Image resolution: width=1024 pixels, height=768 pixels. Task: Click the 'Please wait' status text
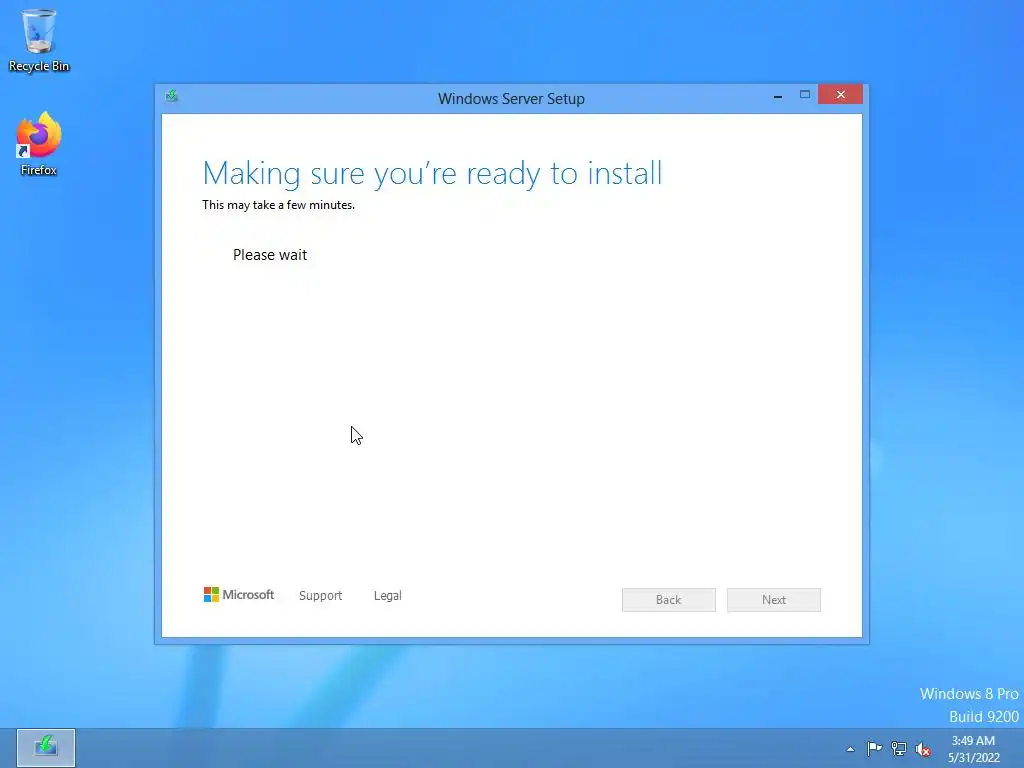tap(270, 255)
